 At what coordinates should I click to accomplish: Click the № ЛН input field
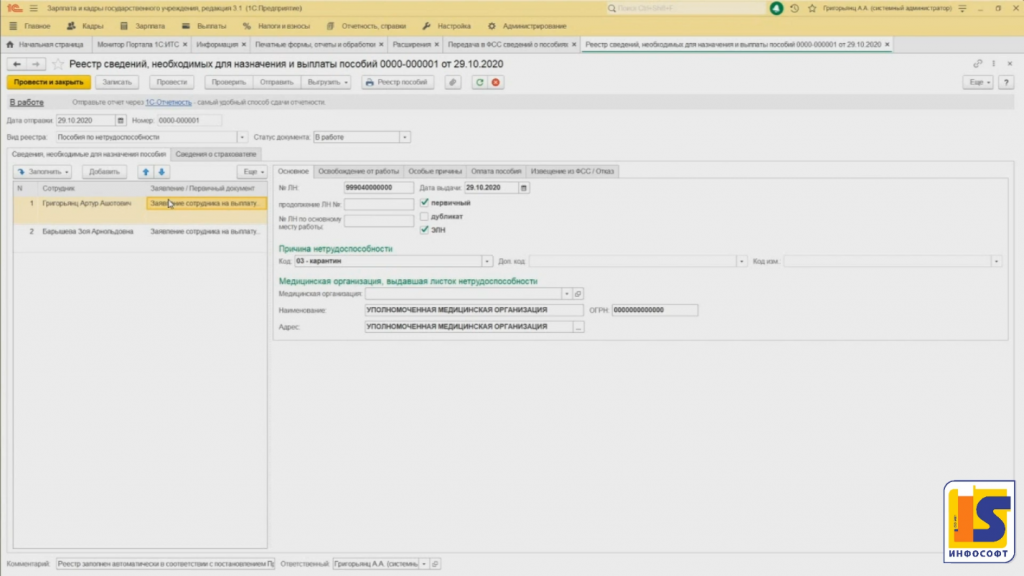pyautogui.click(x=378, y=187)
